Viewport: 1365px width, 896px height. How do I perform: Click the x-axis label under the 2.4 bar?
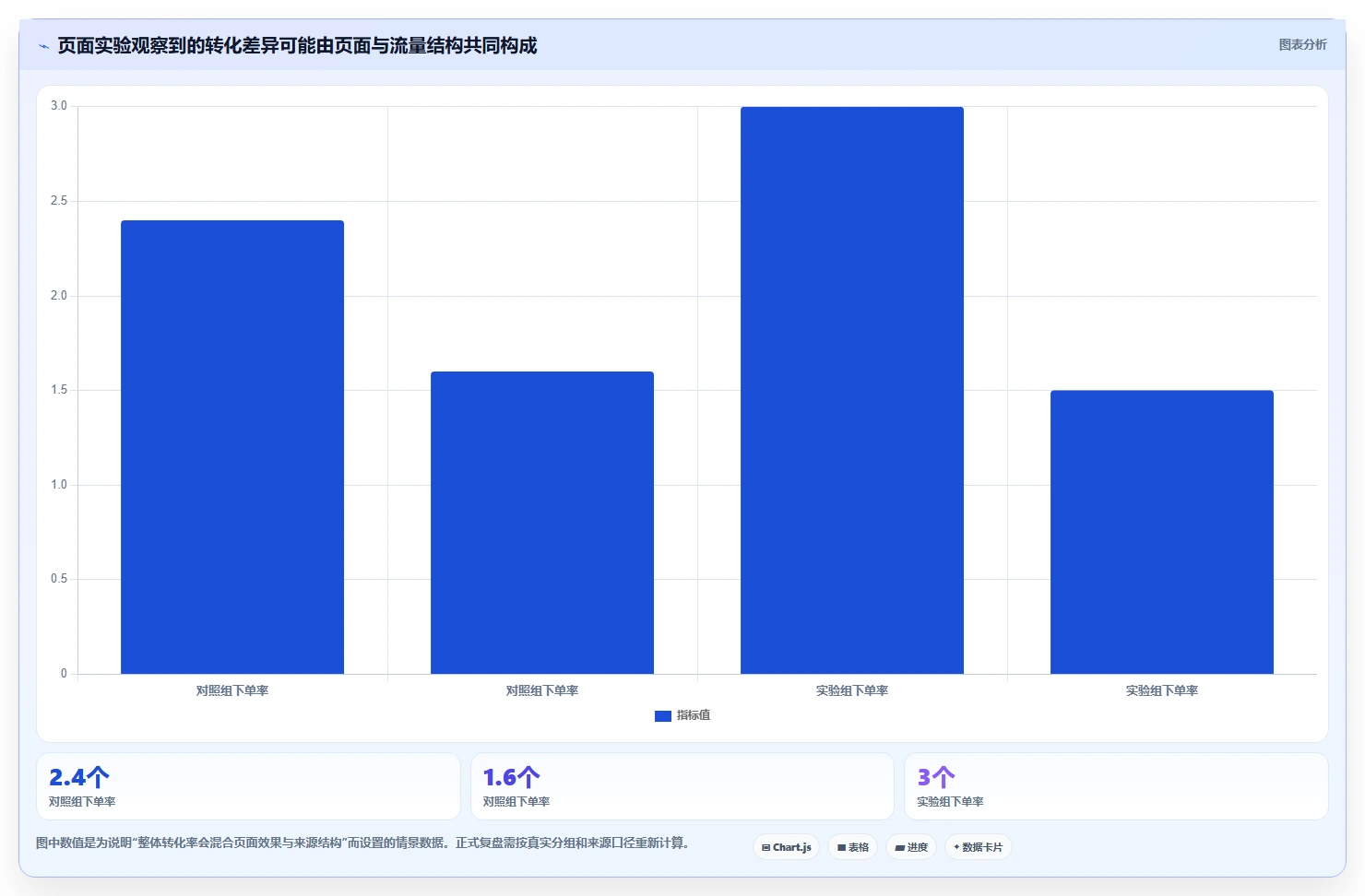(232, 690)
